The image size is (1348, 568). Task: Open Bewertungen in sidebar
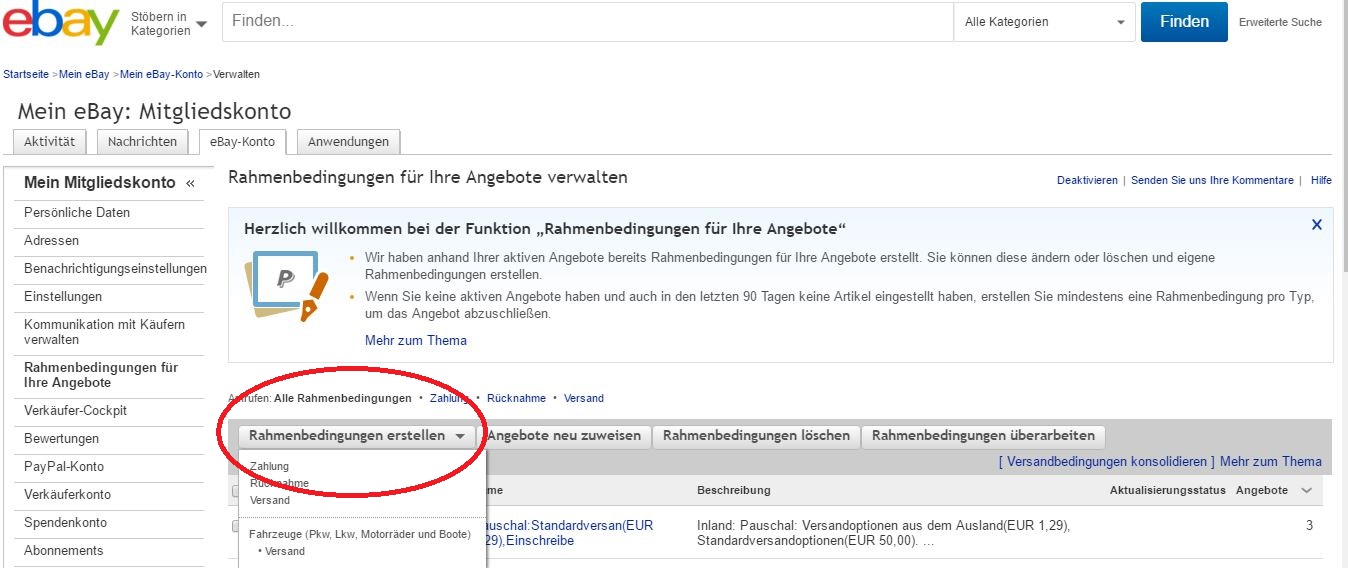(x=61, y=438)
